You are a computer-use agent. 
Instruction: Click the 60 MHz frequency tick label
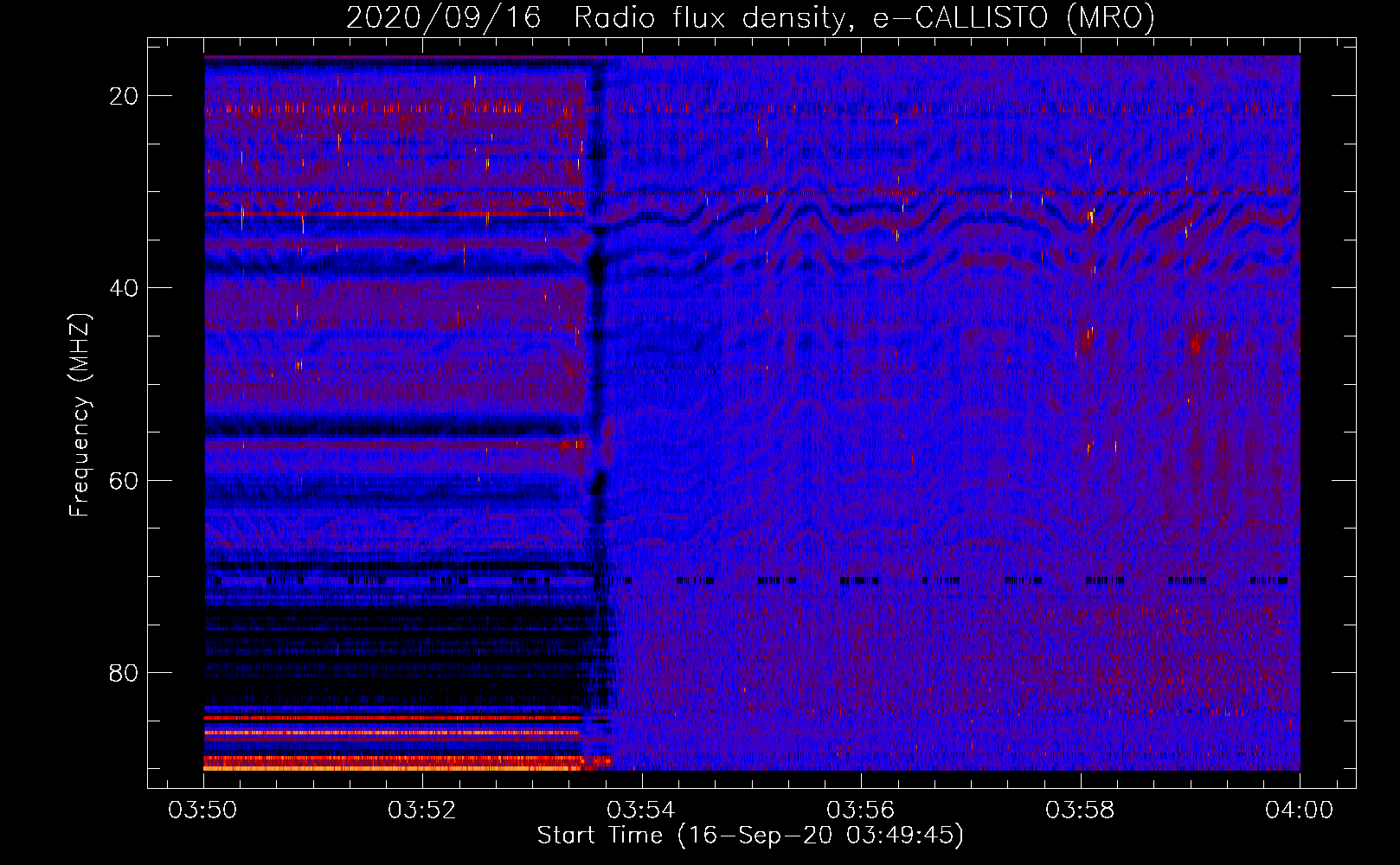coord(125,480)
